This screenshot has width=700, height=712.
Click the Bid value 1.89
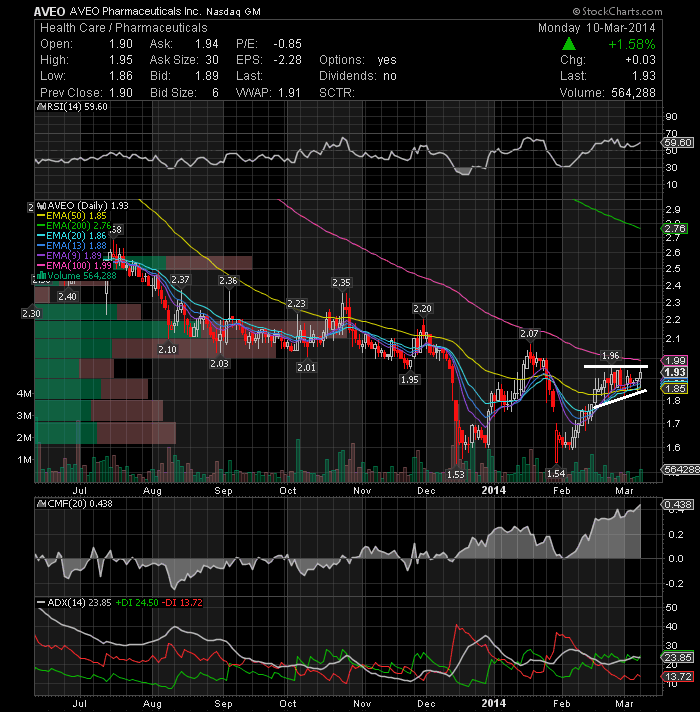[207, 76]
